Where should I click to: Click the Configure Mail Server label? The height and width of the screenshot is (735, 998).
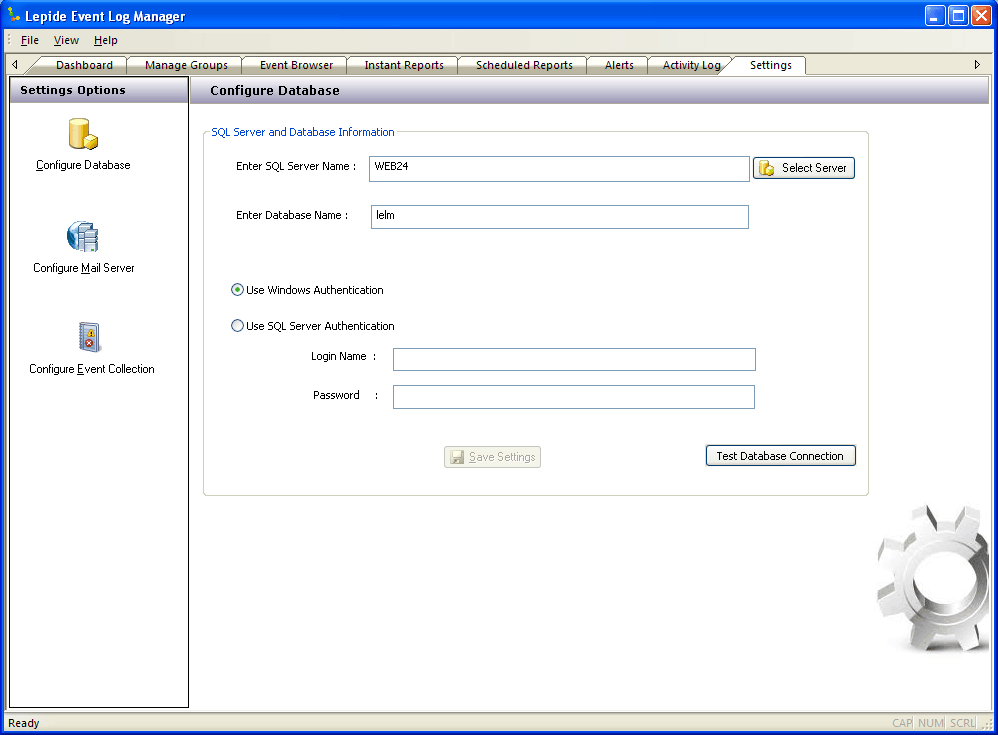tap(83, 268)
